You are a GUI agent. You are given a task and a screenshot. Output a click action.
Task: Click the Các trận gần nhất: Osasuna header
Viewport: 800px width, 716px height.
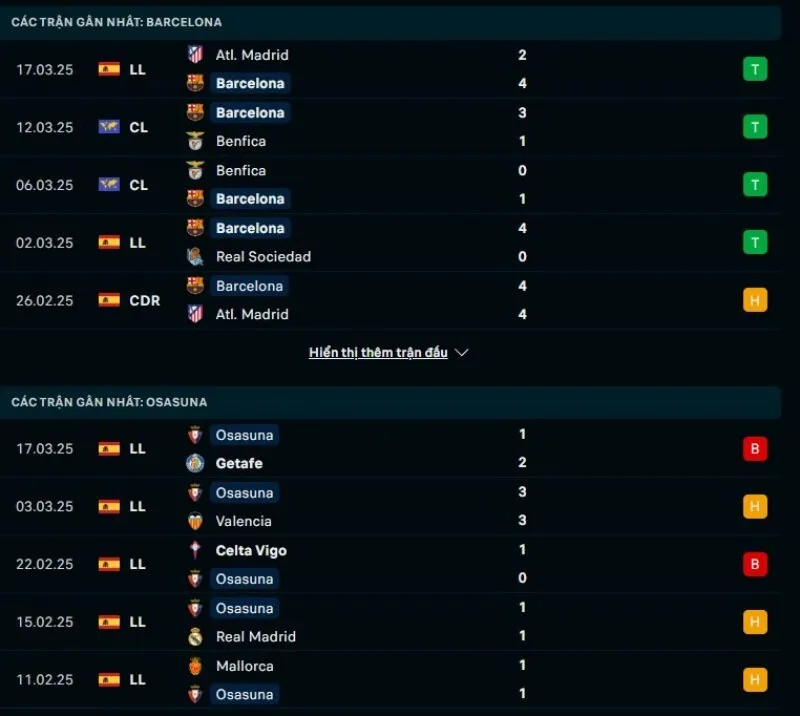click(110, 402)
